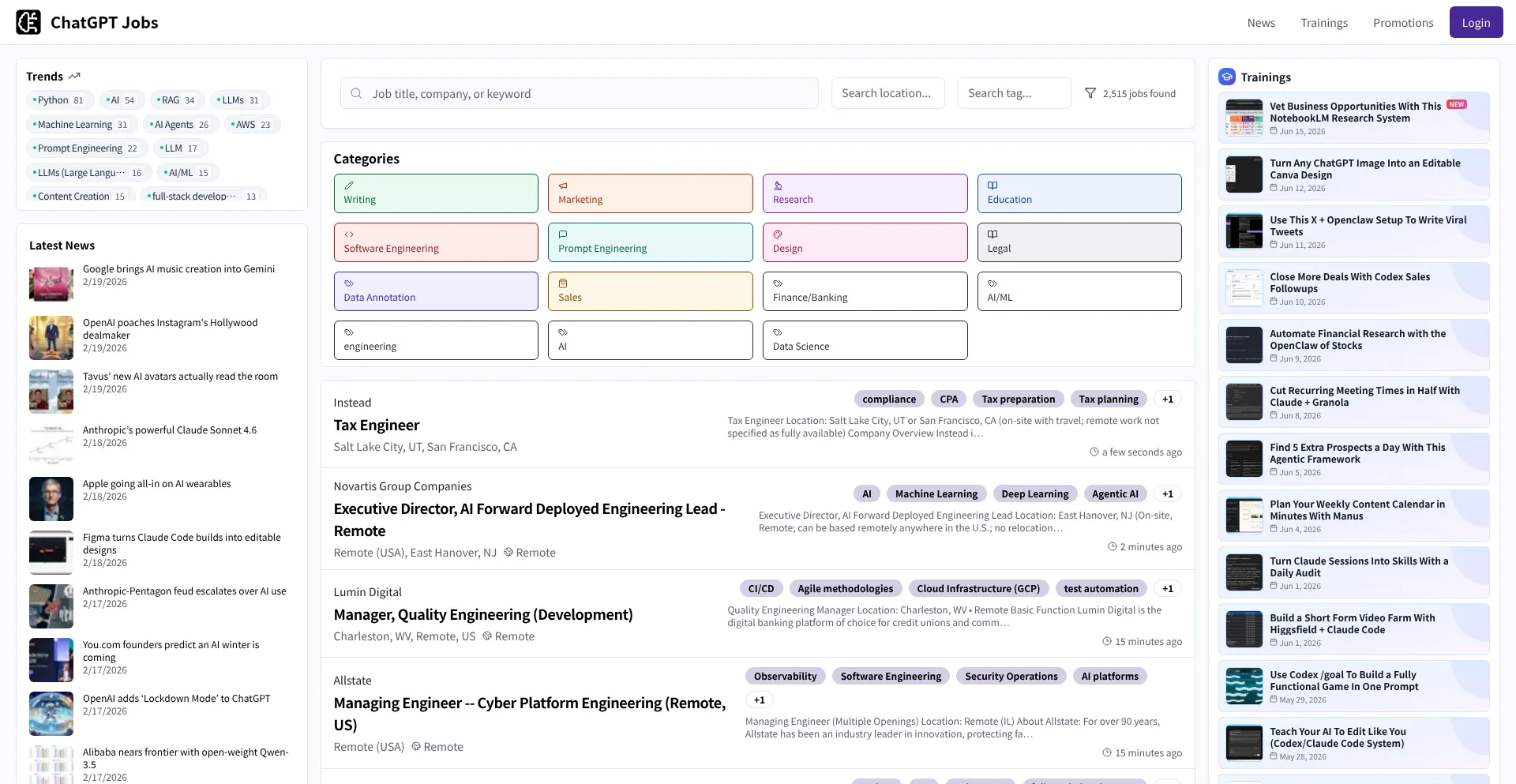1516x784 pixels.
Task: Click the Deep Learning tag
Action: point(1034,494)
